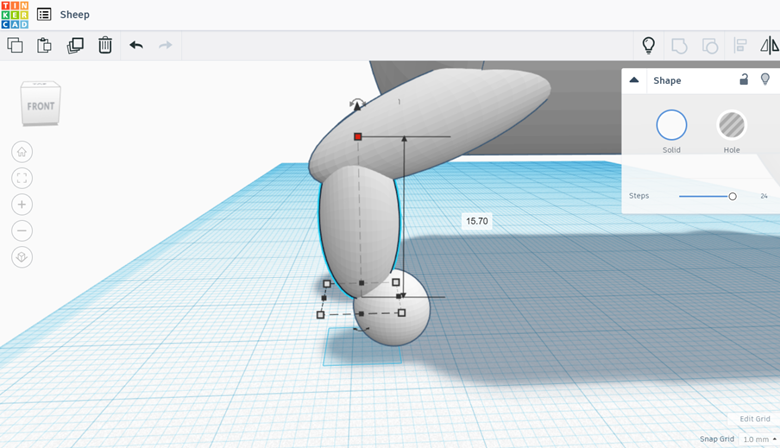The width and height of the screenshot is (780, 448).
Task: Click the Mirror tool icon
Action: [x=770, y=45]
